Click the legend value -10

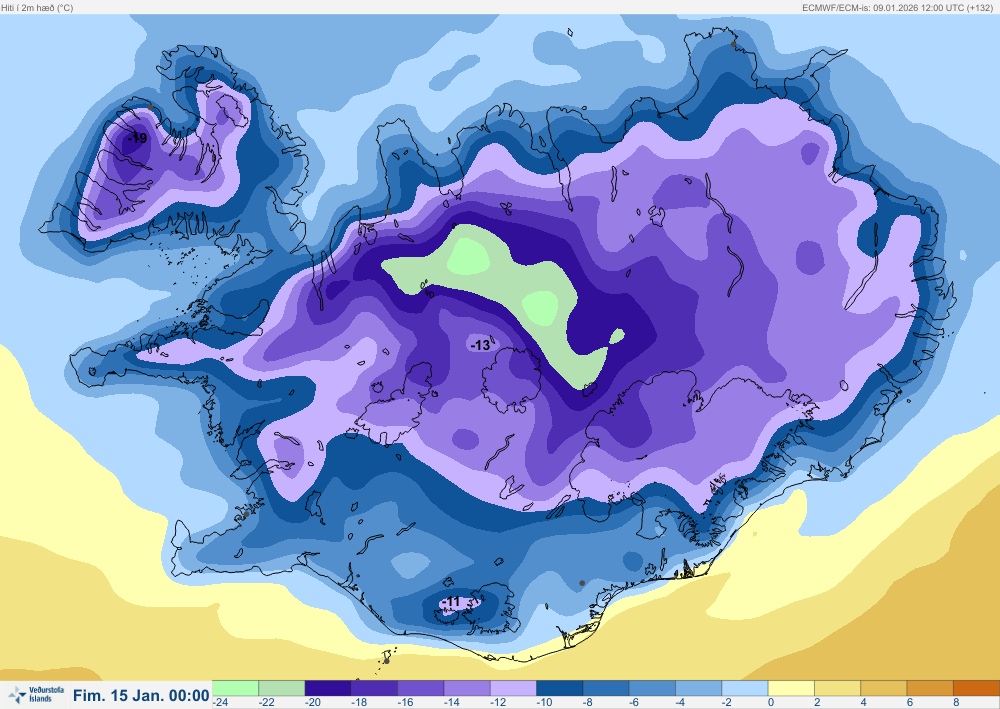544,703
